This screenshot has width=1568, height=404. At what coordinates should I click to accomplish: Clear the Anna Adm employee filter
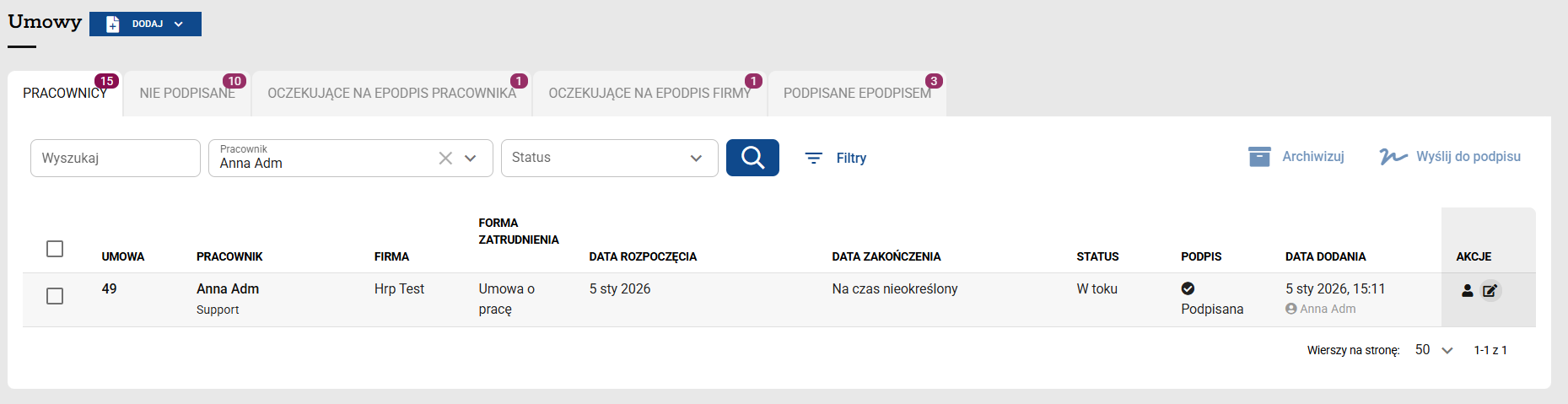pyautogui.click(x=445, y=158)
